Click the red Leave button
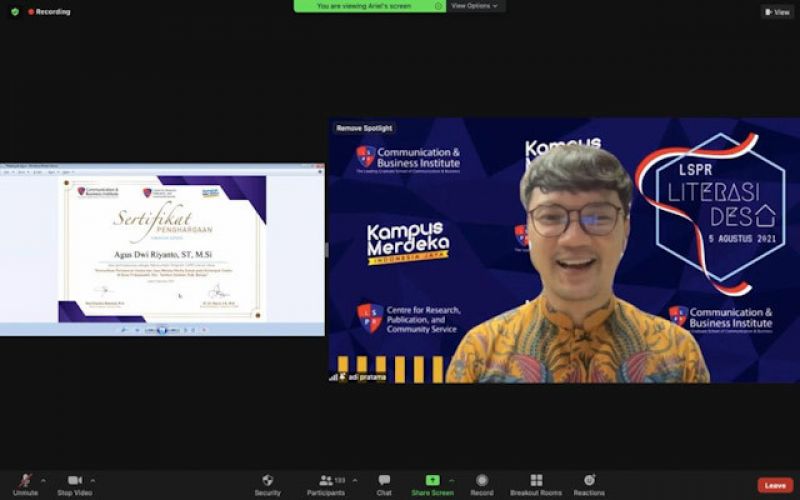Viewport: 800px width, 500px height. point(775,485)
